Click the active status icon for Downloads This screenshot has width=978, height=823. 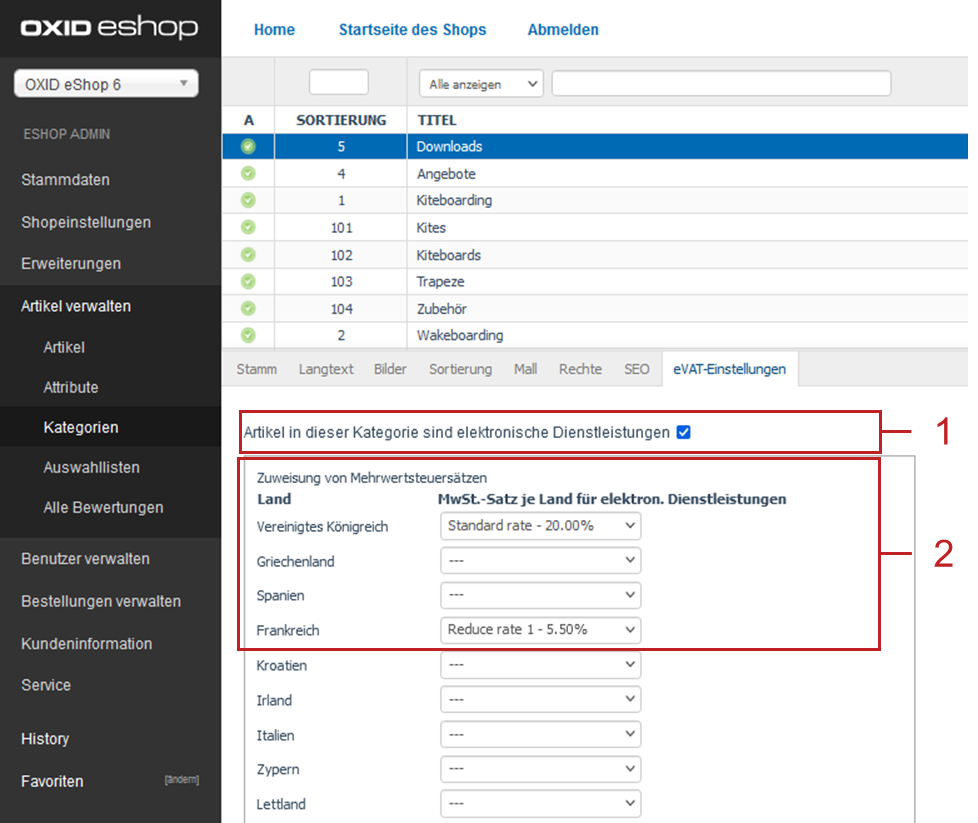click(248, 147)
